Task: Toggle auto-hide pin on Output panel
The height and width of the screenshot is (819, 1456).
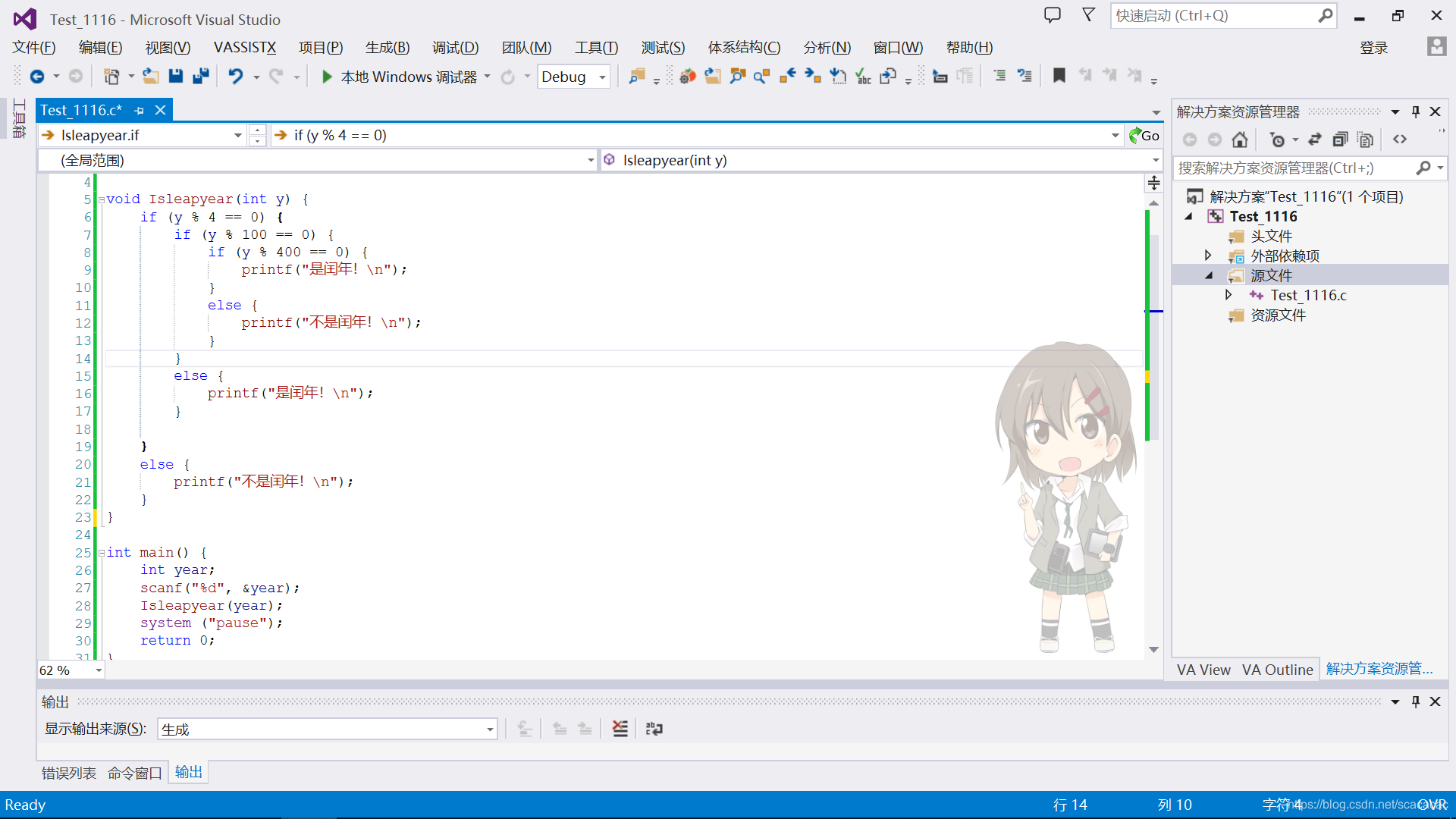Action: (x=1415, y=701)
